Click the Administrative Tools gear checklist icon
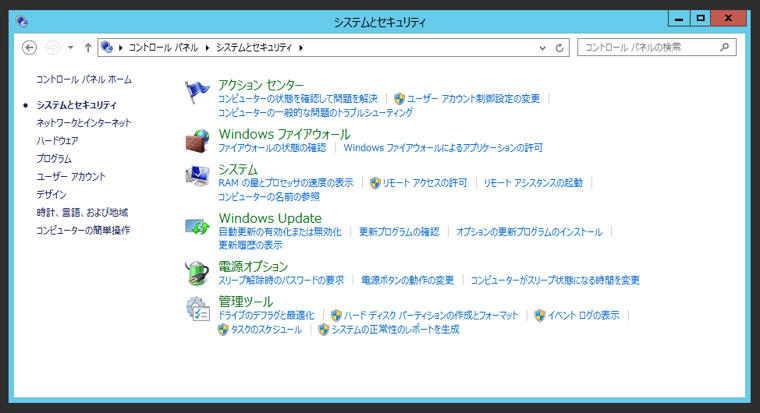The image size is (760, 413). pos(198,309)
